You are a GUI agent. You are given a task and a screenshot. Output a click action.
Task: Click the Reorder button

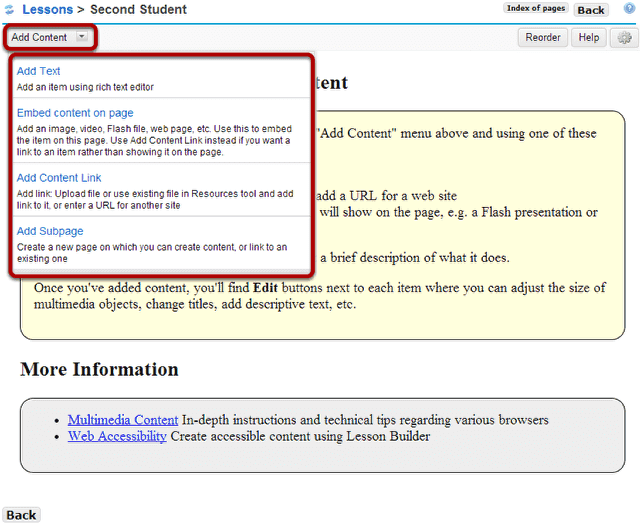click(x=542, y=38)
